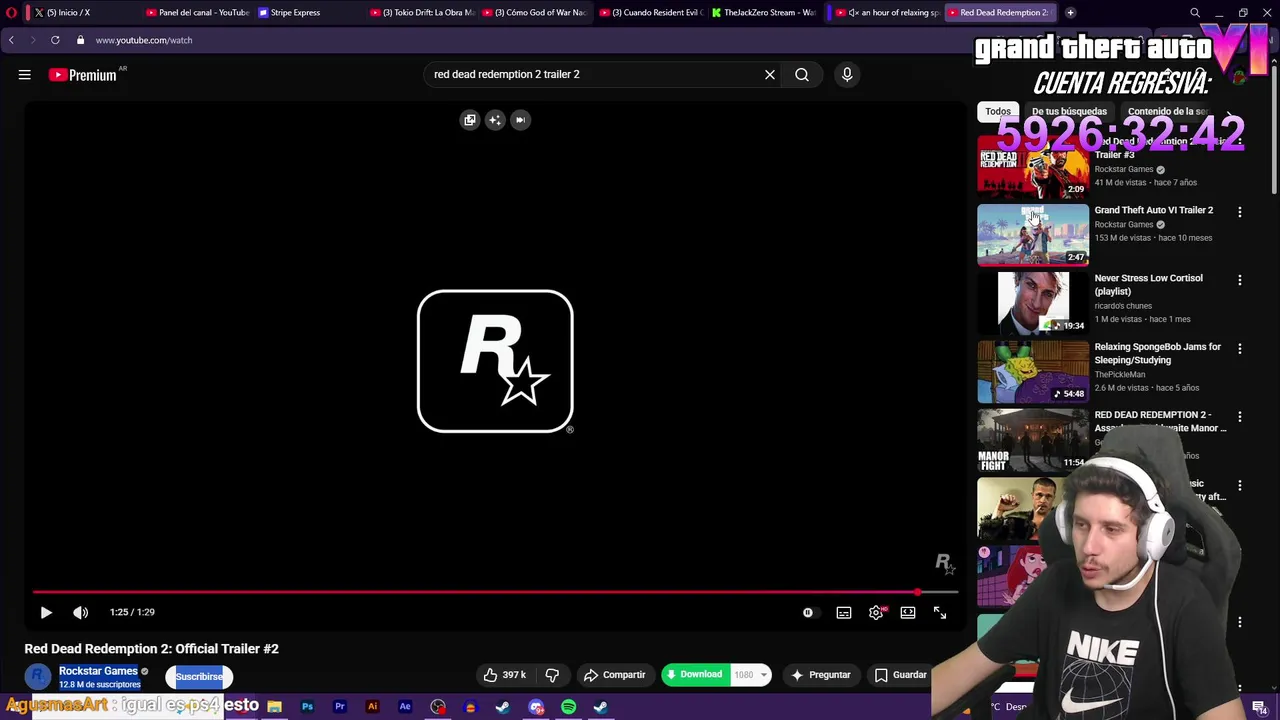Image resolution: width=1280 pixels, height=720 pixels.
Task: Switch to the Cuando Resident Evil browser tab
Action: pyautogui.click(x=651, y=13)
